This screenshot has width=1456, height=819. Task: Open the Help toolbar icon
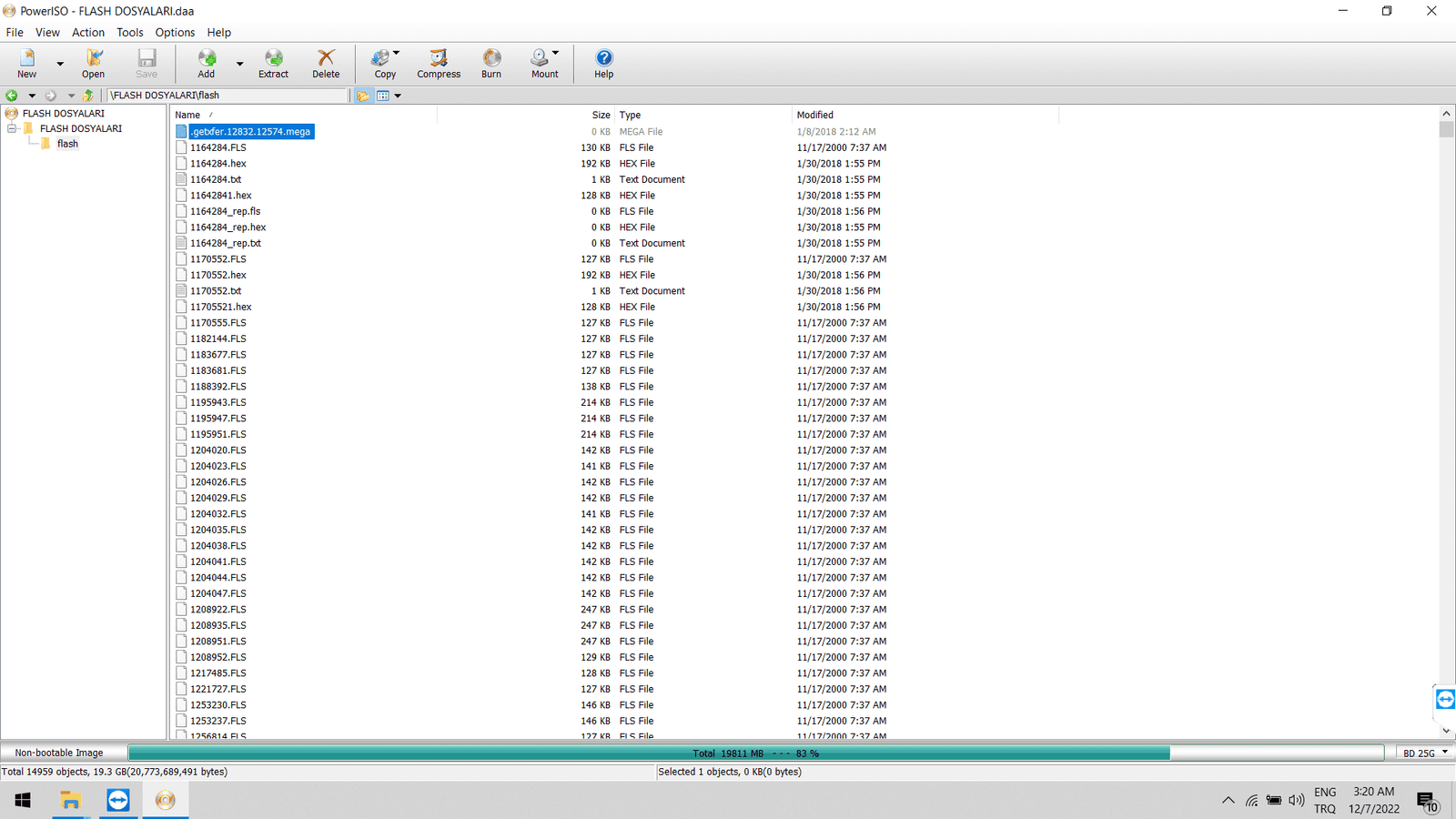603,64
